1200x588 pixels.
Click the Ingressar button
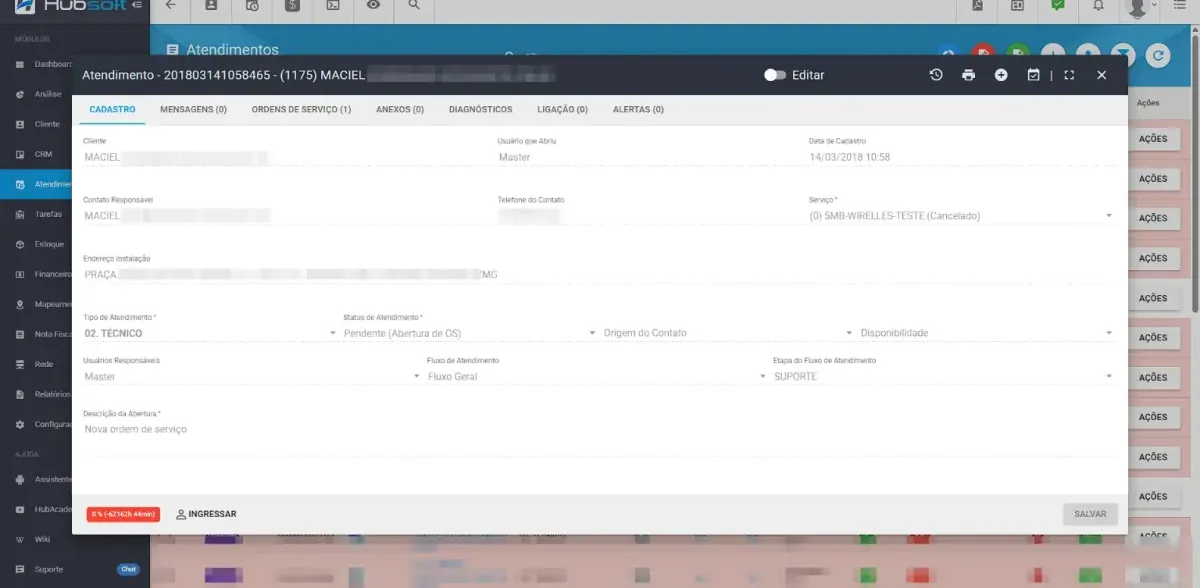click(x=206, y=514)
